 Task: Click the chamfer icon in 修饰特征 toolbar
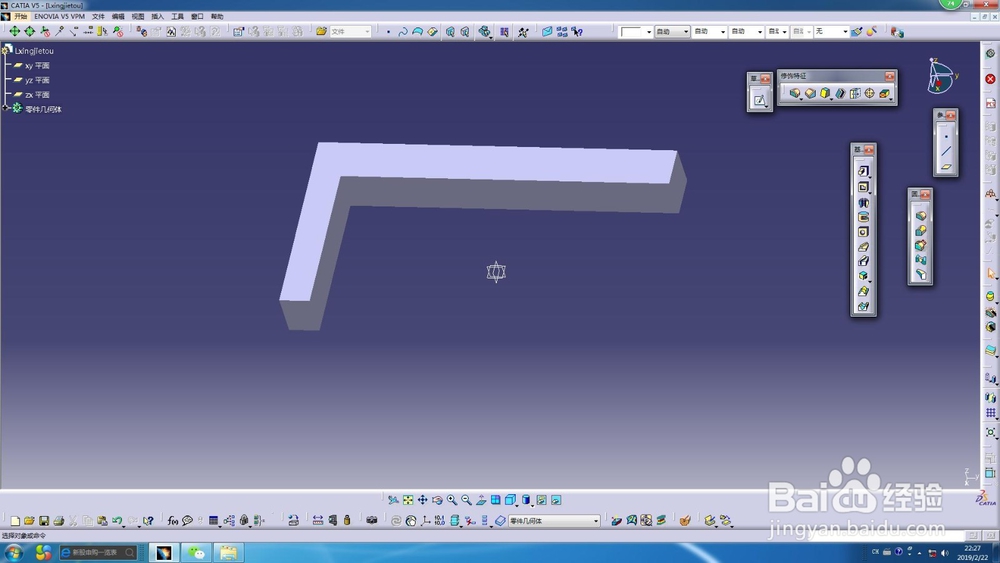point(810,94)
